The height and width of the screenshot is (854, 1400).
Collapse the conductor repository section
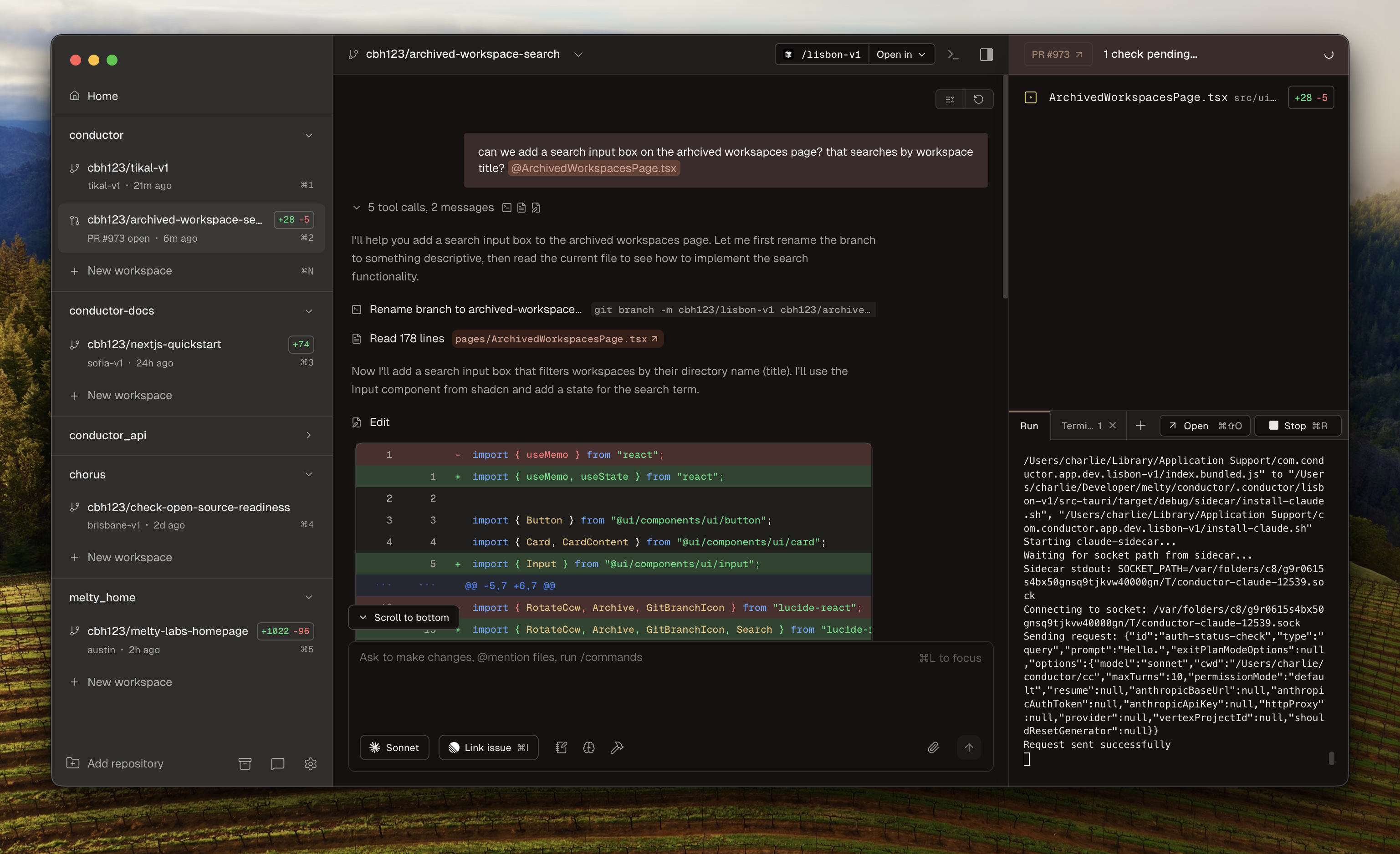tap(308, 135)
